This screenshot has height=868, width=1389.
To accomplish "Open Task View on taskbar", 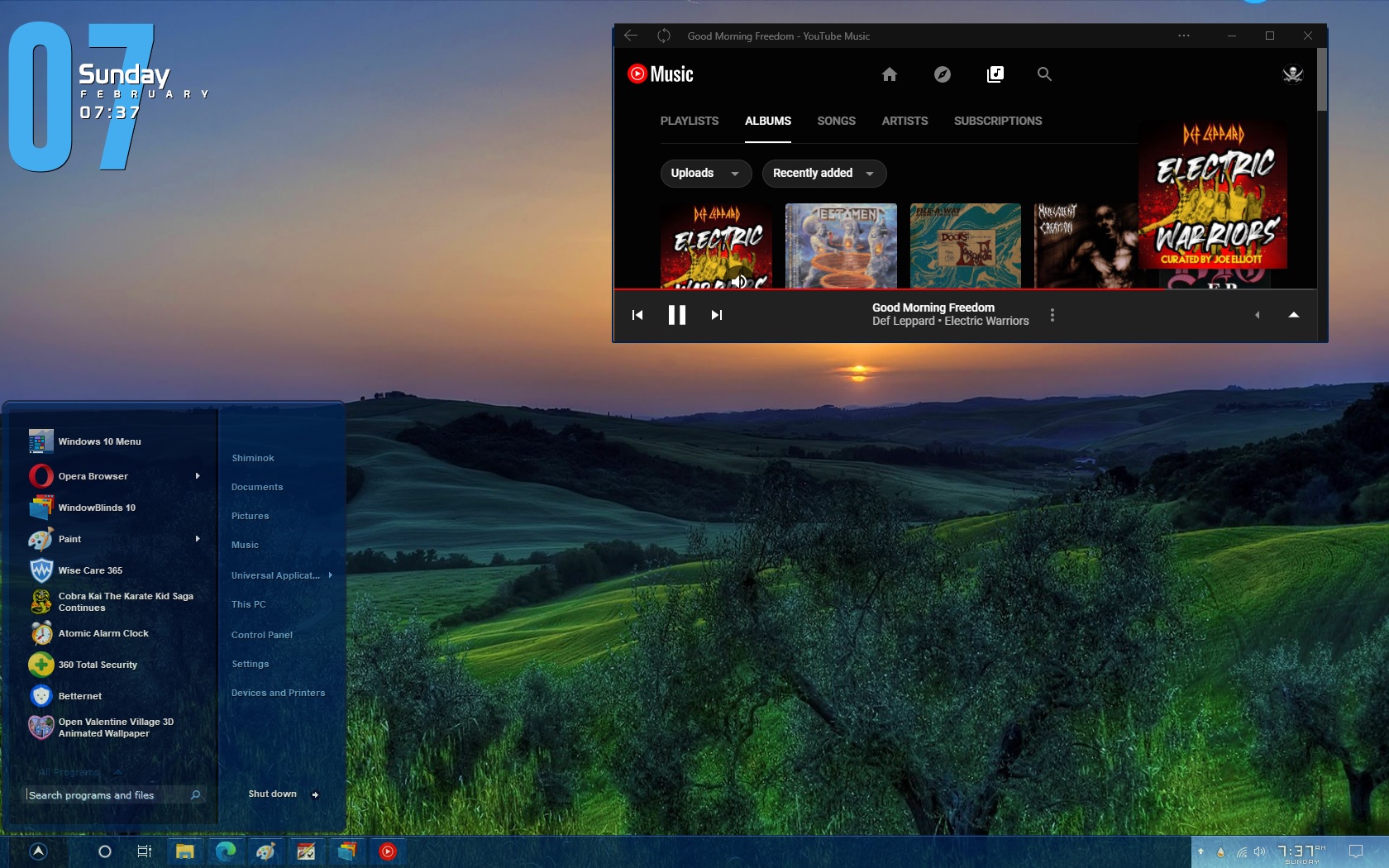I will [x=144, y=851].
